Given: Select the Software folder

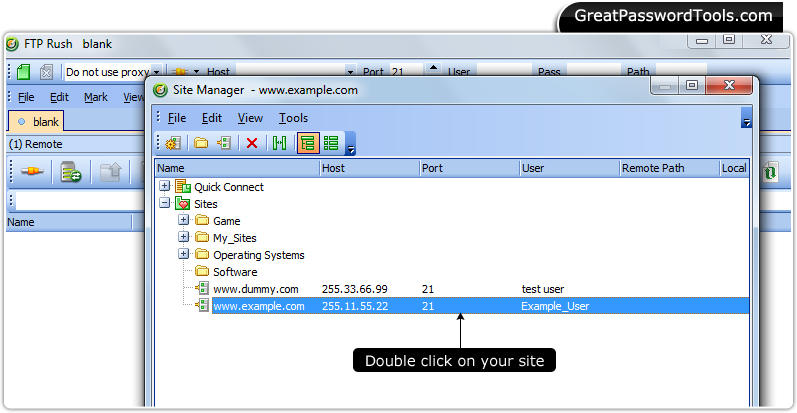Looking at the screenshot, I should click(x=235, y=272).
